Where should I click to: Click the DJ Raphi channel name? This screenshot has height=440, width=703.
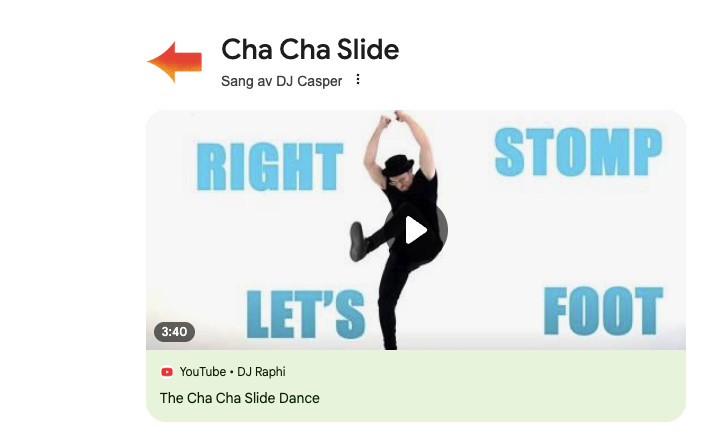point(261,372)
